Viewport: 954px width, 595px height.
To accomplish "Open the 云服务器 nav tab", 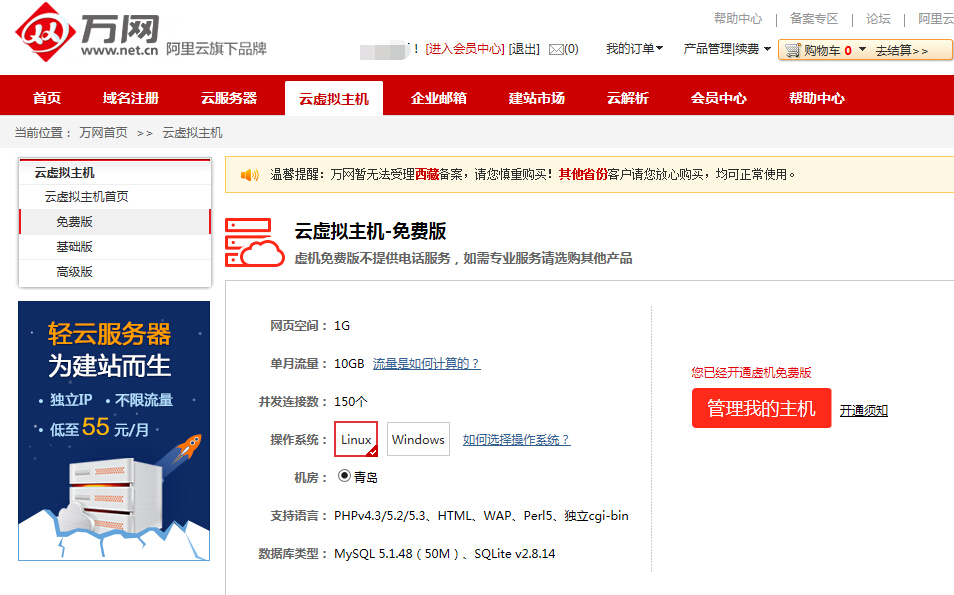I will (229, 98).
